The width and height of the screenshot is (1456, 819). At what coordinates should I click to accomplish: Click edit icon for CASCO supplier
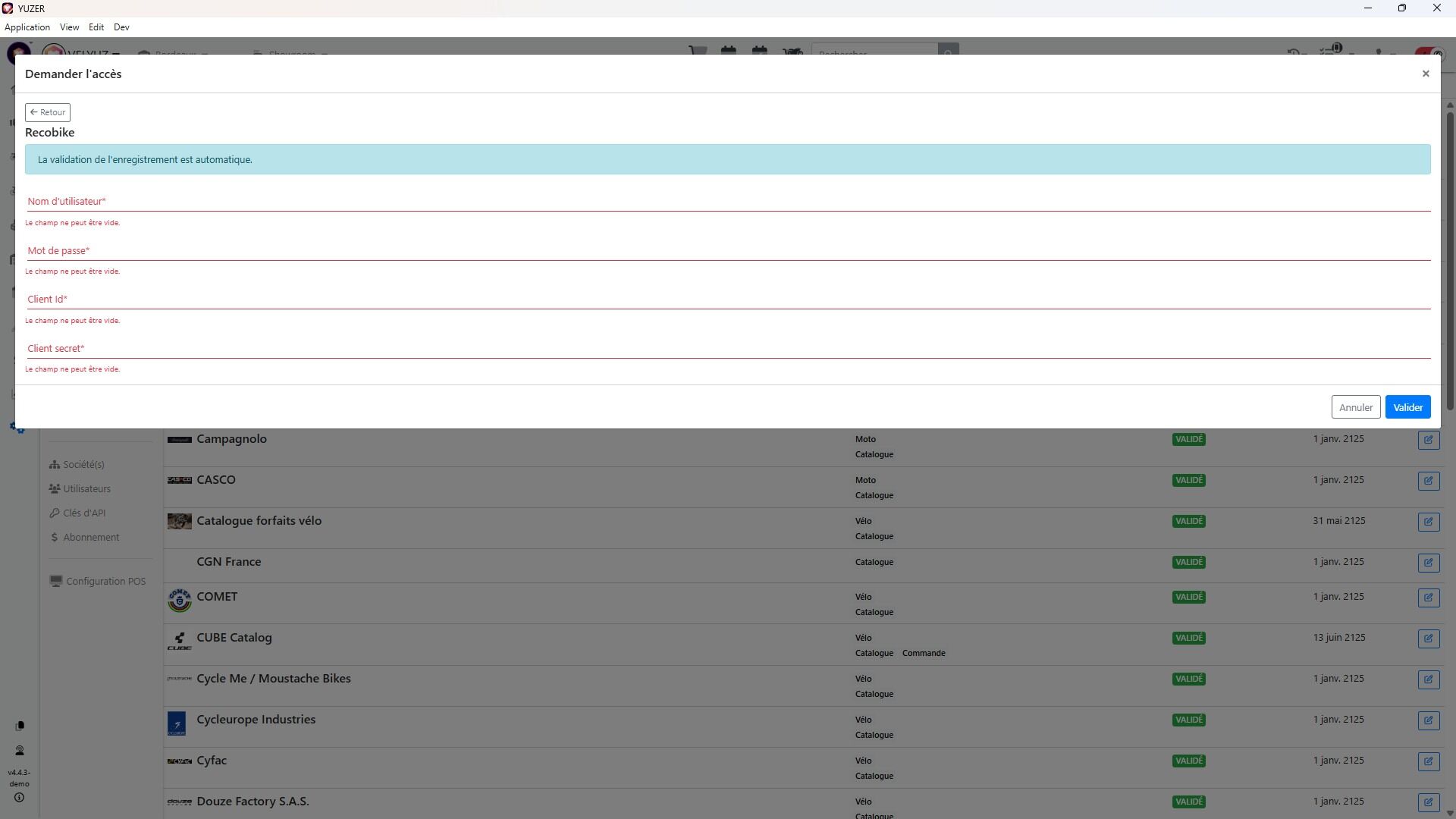coord(1428,481)
